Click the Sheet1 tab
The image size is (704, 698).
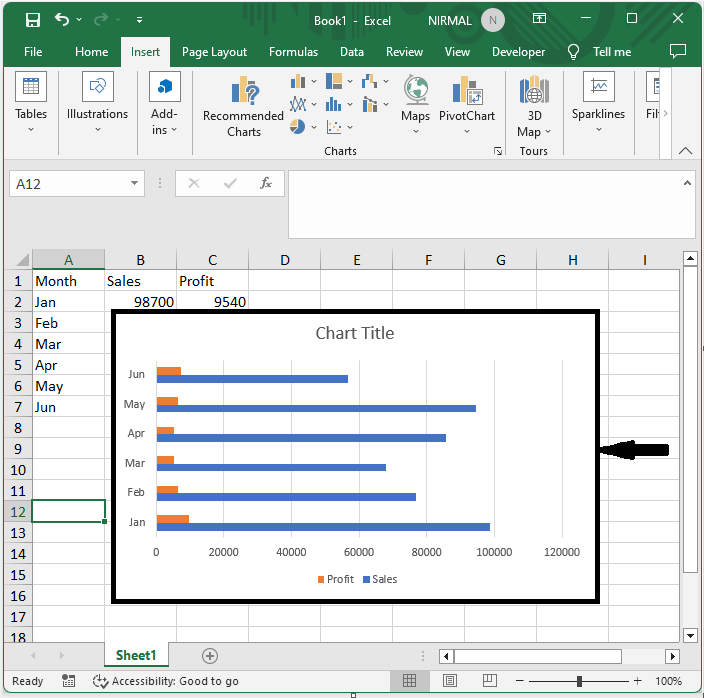pyautogui.click(x=136, y=655)
